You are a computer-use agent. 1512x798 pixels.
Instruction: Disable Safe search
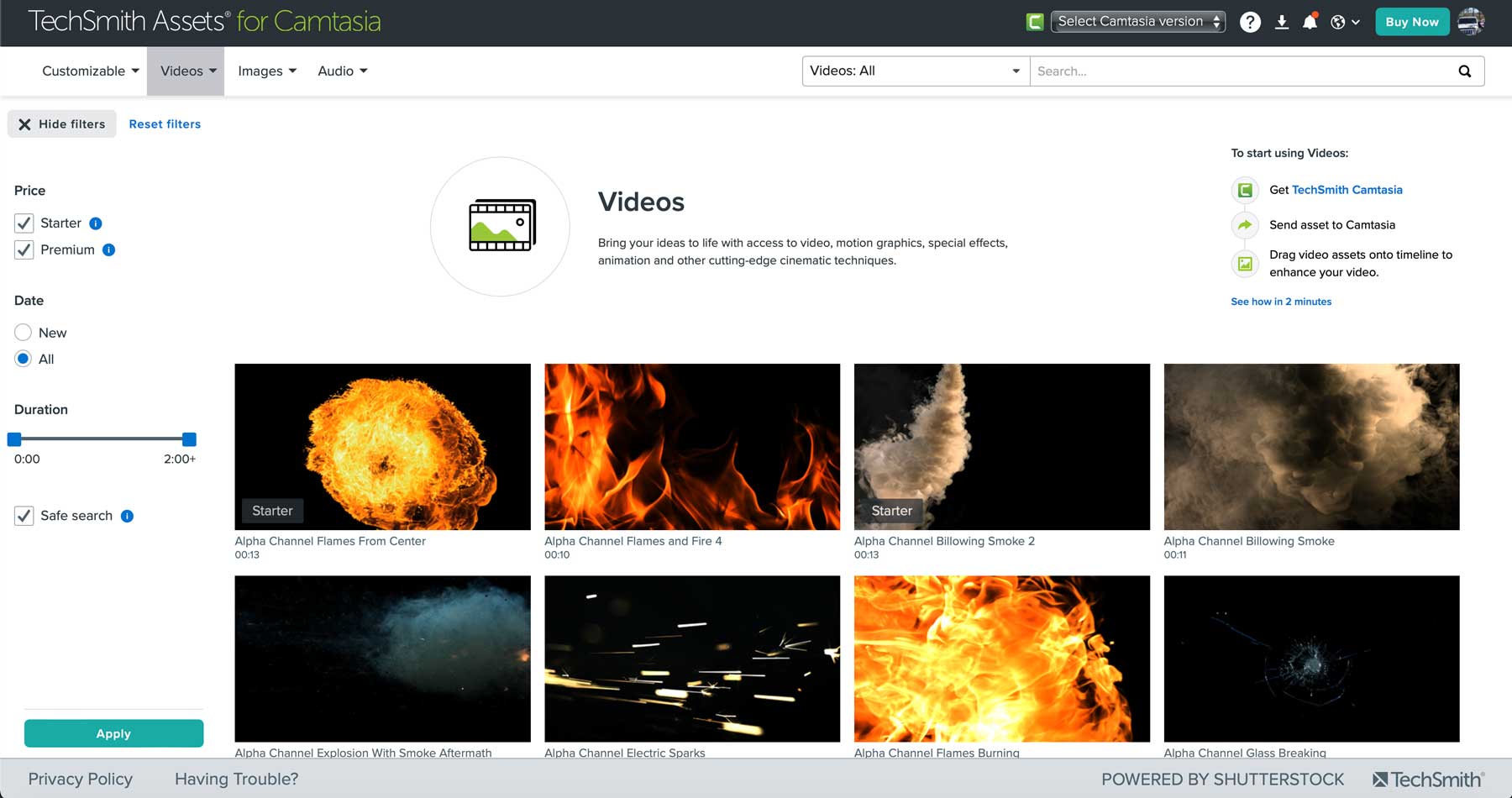click(x=24, y=515)
